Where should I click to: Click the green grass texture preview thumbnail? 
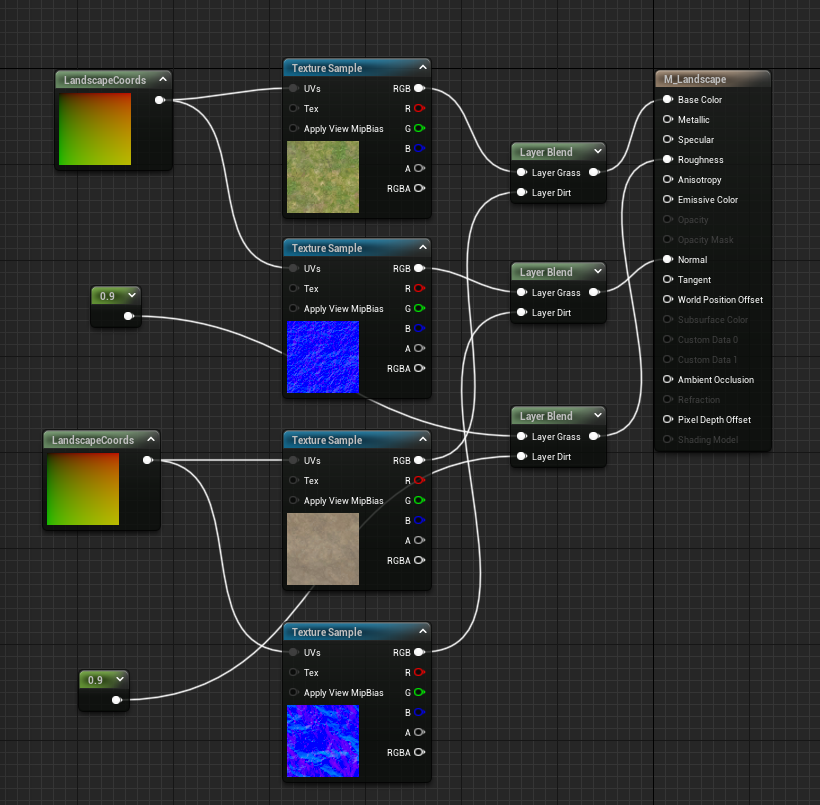322,177
